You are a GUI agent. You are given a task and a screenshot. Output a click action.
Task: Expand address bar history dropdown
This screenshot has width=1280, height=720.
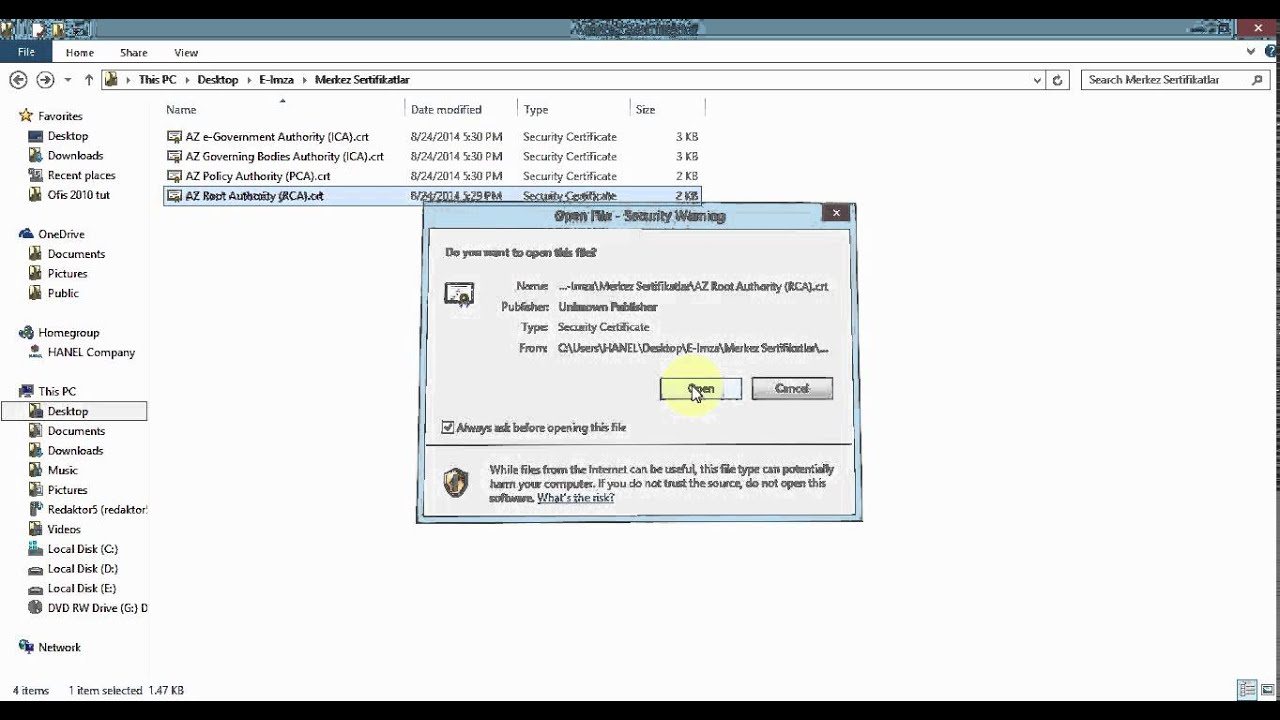1036,80
